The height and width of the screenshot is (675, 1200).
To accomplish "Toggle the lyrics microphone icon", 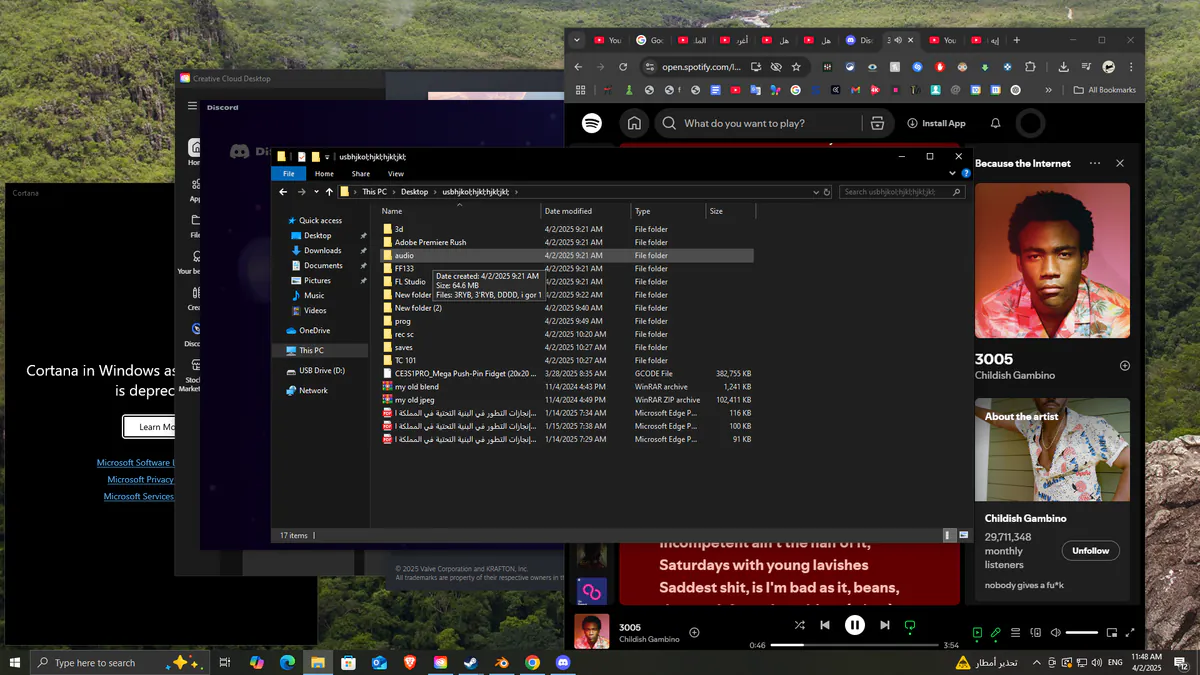I will coord(996,633).
